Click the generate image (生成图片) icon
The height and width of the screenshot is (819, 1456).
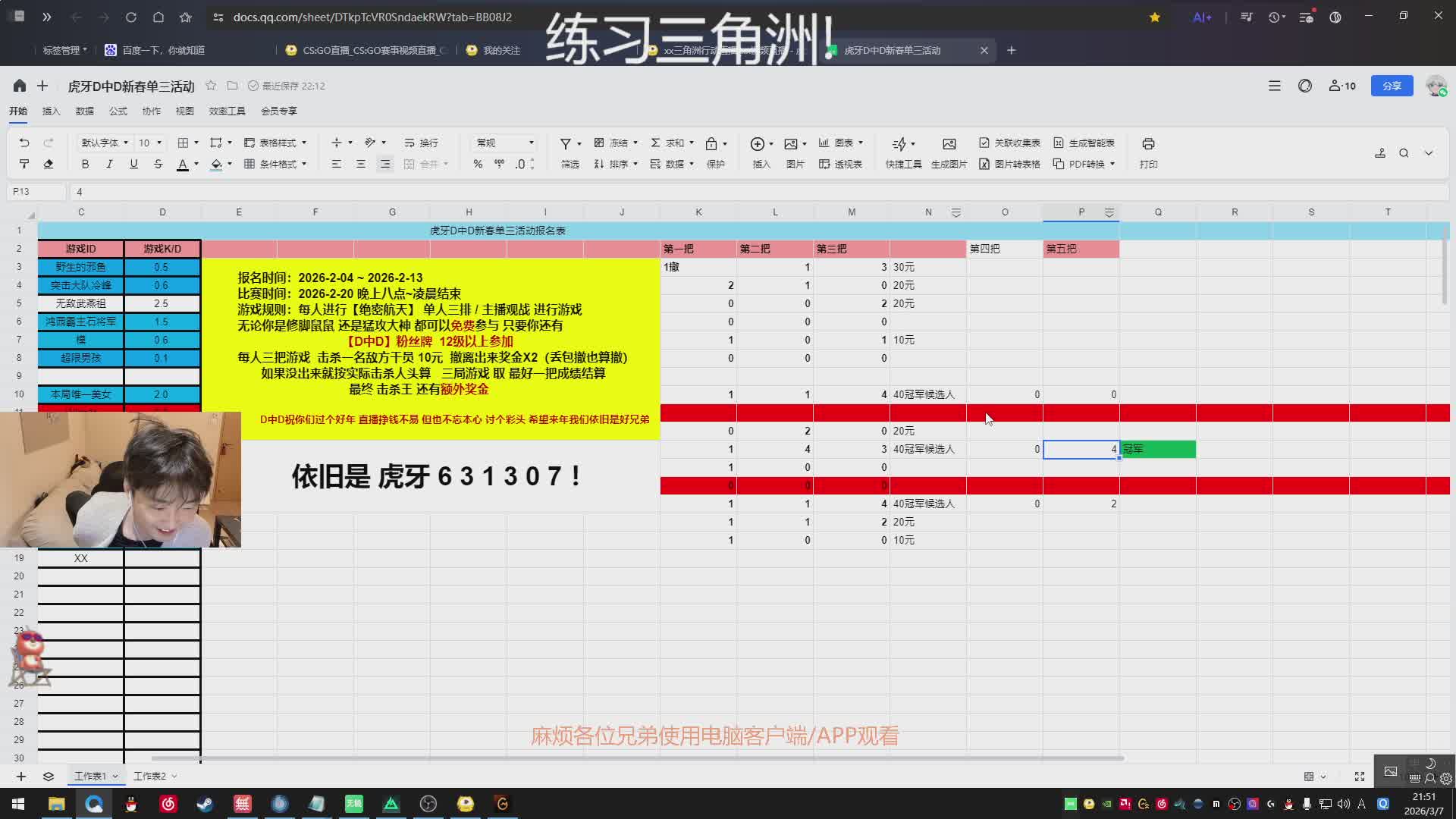[x=949, y=143]
